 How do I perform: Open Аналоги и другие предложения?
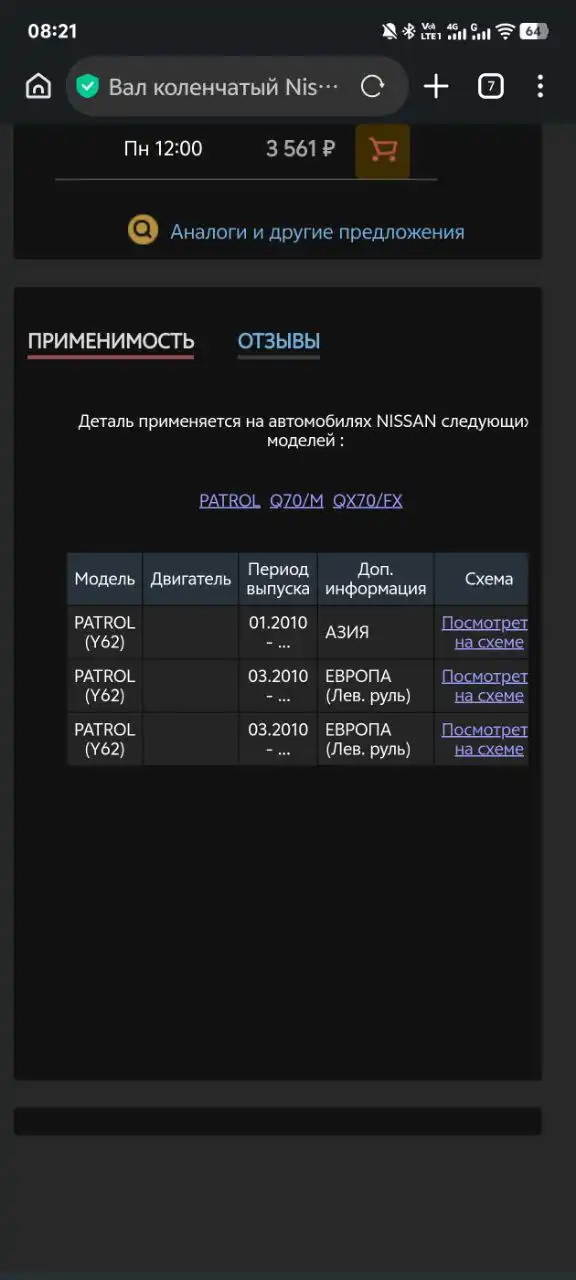pos(318,230)
